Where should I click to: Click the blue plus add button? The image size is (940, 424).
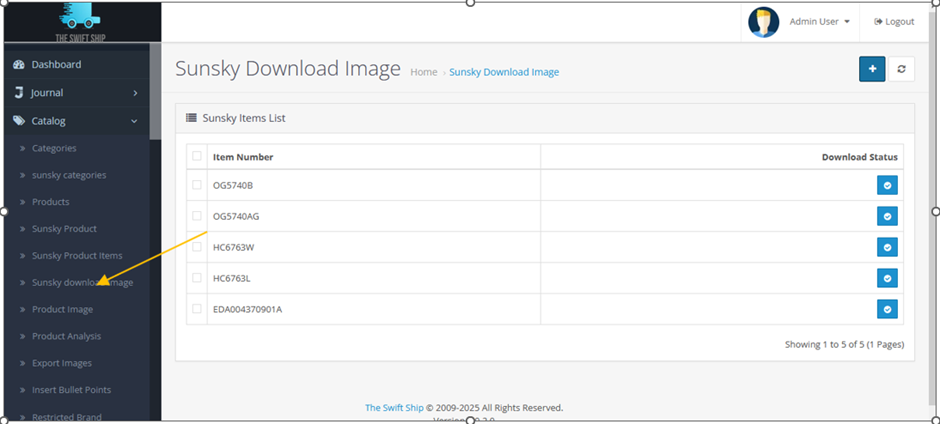(872, 69)
